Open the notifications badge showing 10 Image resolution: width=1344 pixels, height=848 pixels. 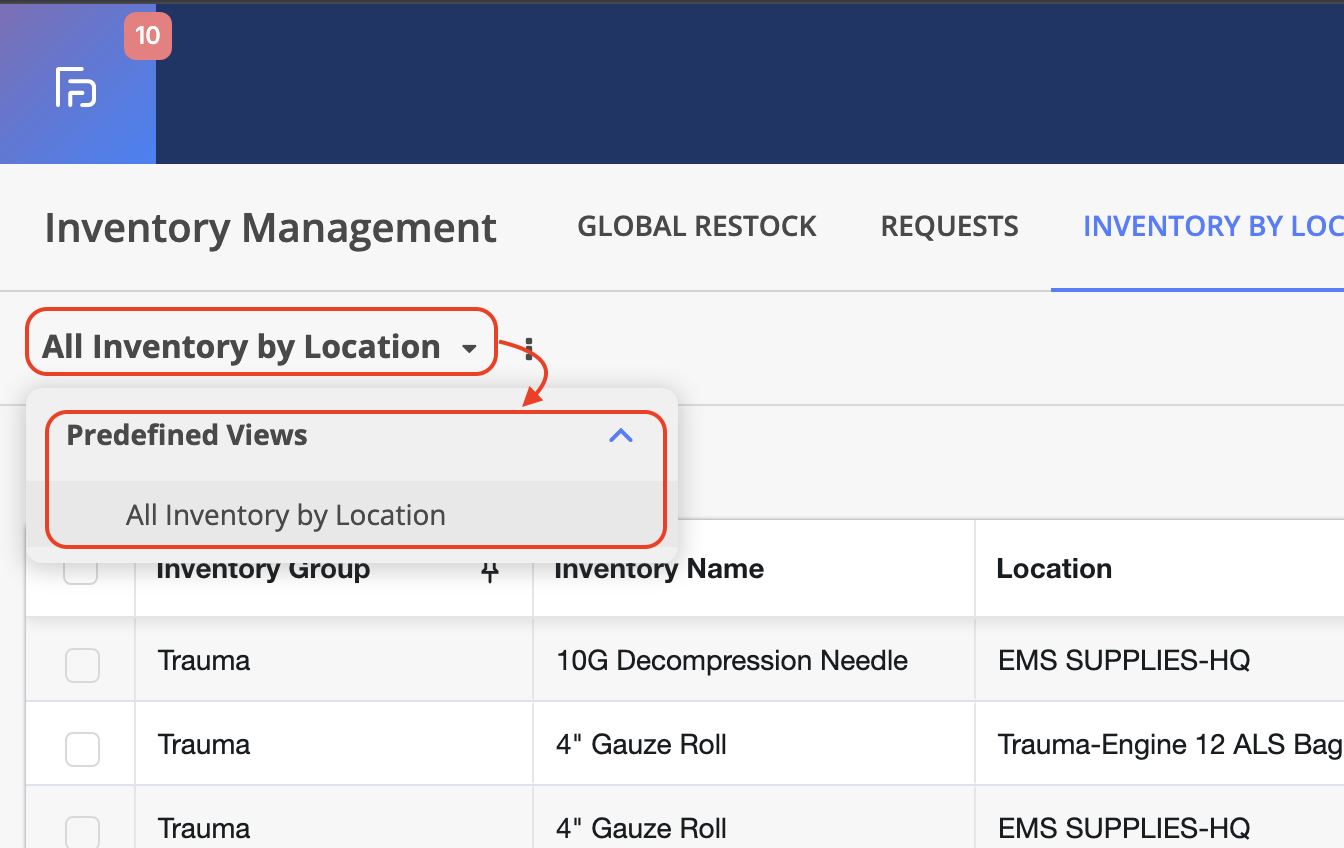click(x=147, y=36)
